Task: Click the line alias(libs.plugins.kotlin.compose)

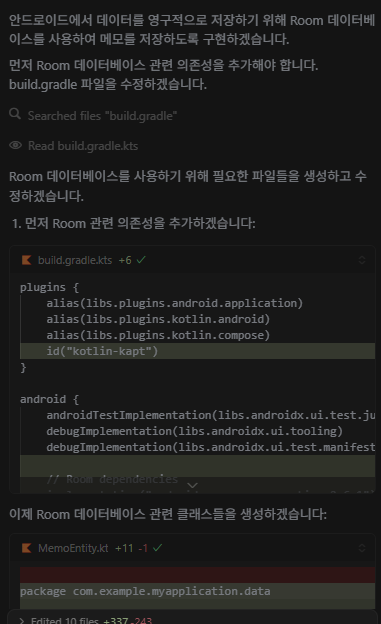Action: (x=158, y=335)
